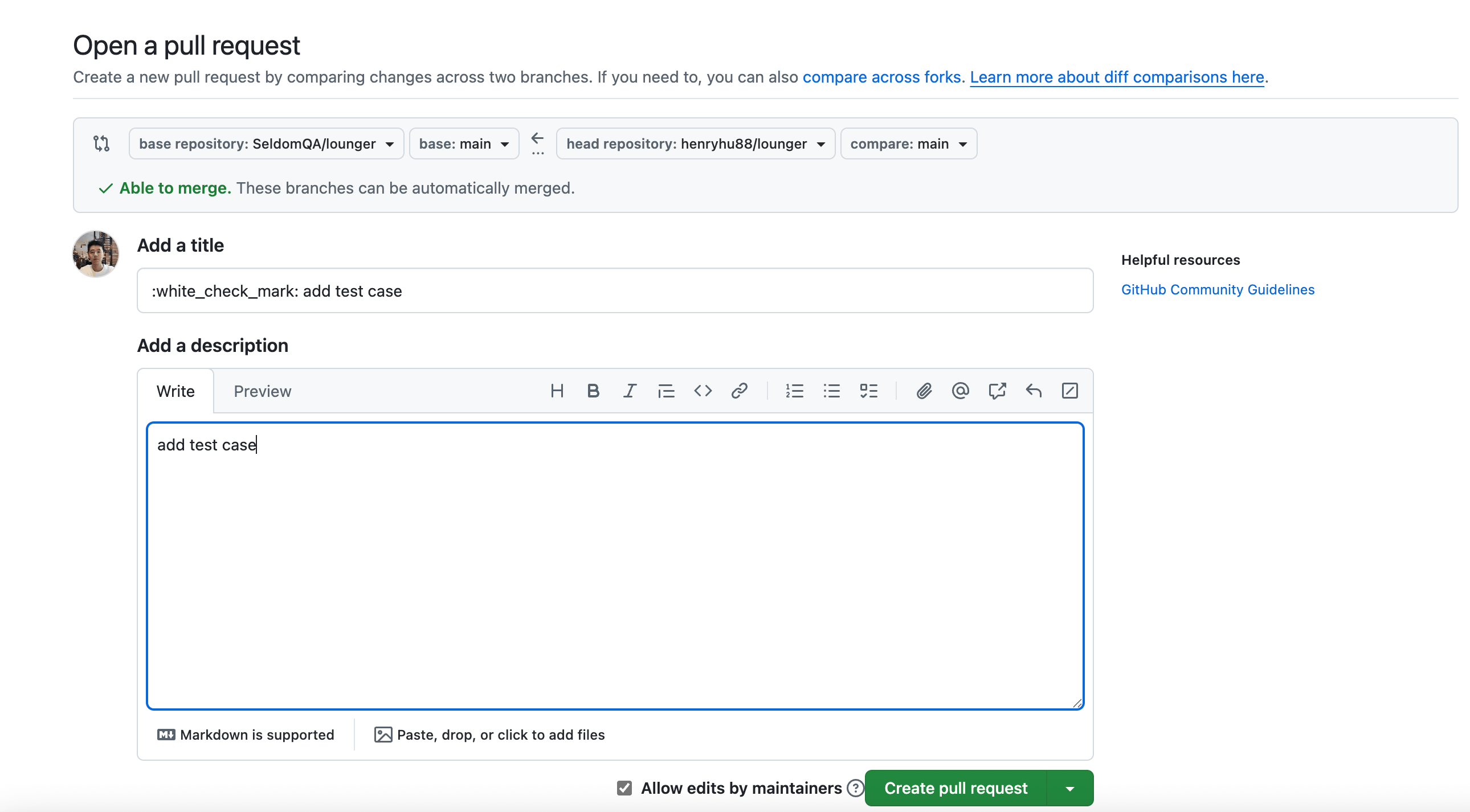Click the Heading formatting icon
Image resolution: width=1470 pixels, height=812 pixels.
point(557,391)
